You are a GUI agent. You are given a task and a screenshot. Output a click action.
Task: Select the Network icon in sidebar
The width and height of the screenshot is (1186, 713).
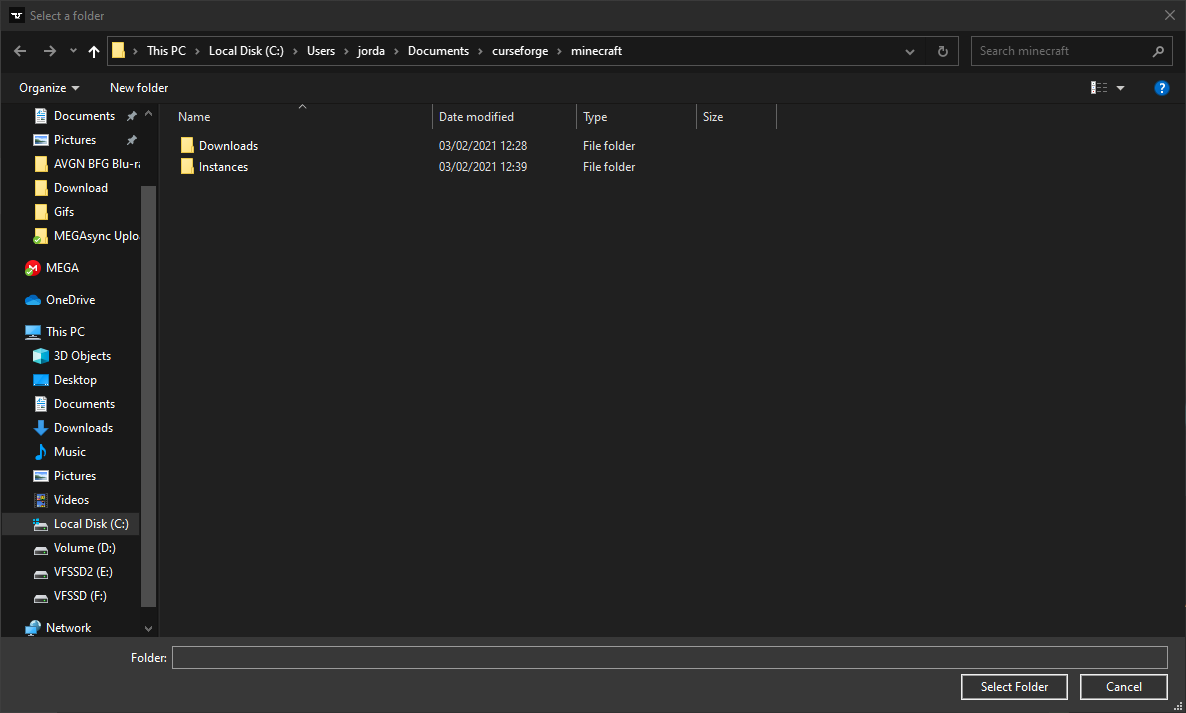(33, 628)
